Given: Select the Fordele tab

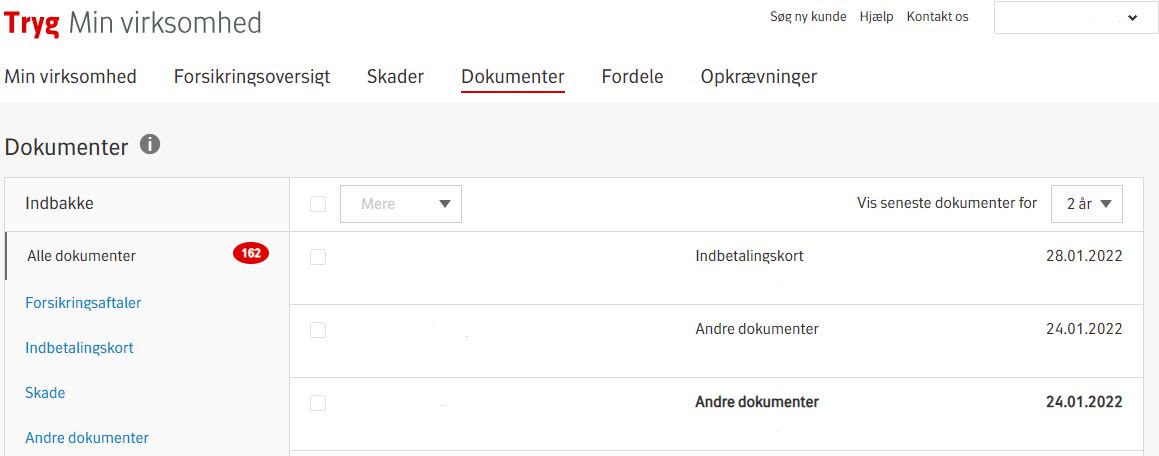Looking at the screenshot, I should click(x=632, y=77).
